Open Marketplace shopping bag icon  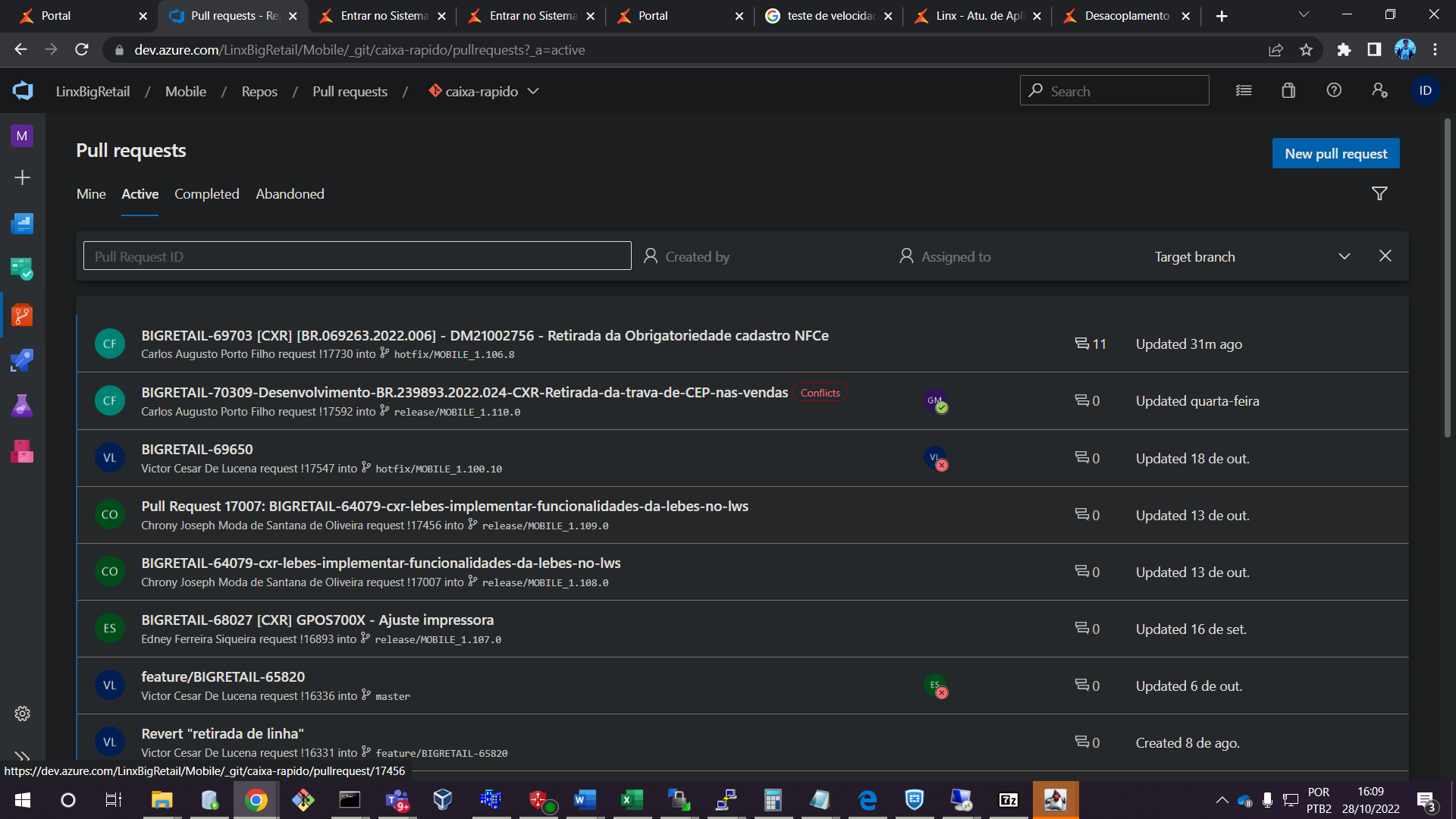[1288, 91]
